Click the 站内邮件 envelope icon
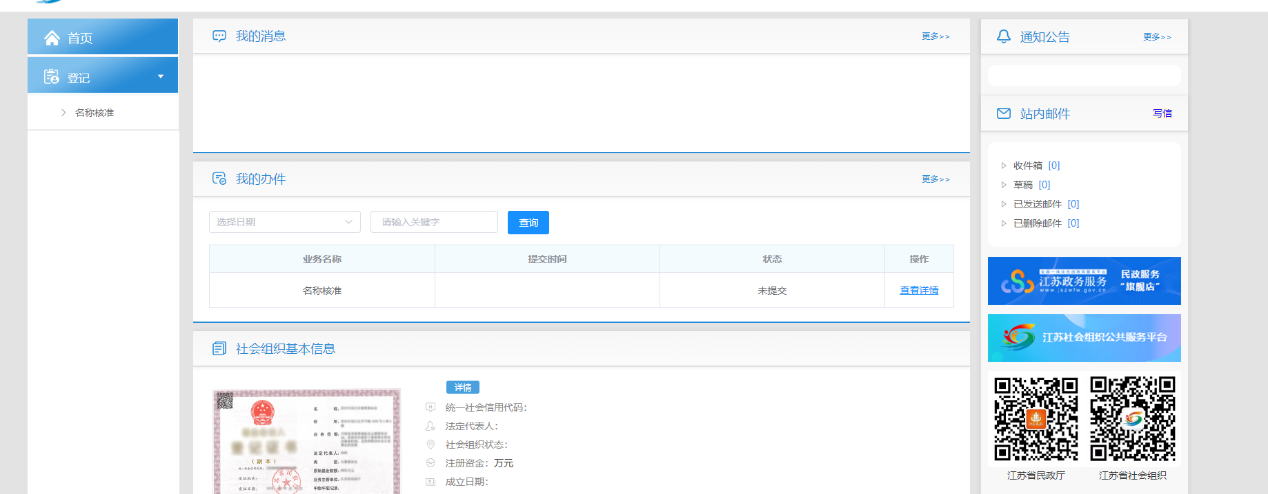The height and width of the screenshot is (494, 1268). coord(1004,114)
